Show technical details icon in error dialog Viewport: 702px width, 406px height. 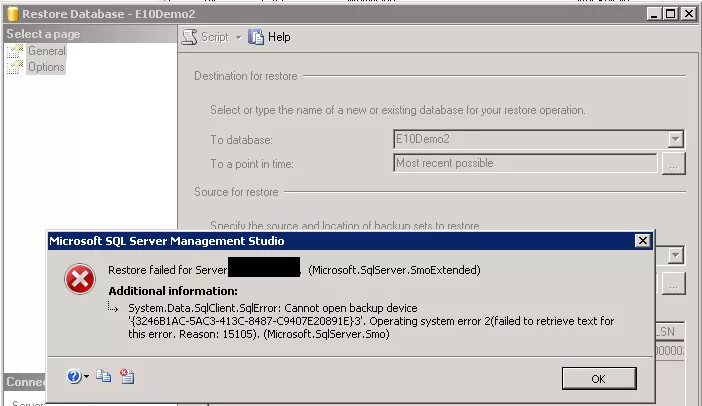(127, 376)
